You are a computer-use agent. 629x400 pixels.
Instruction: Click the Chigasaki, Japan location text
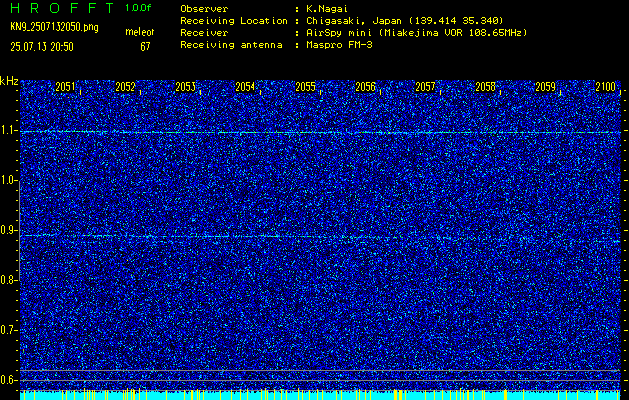click(x=404, y=21)
